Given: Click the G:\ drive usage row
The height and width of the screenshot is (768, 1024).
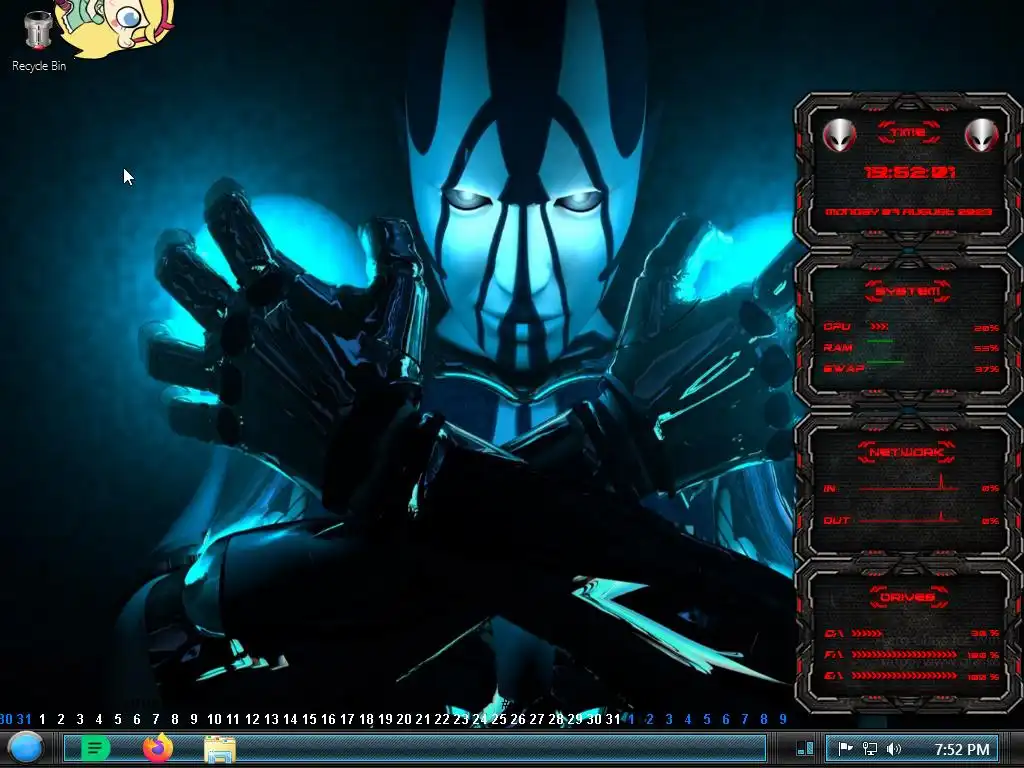Looking at the screenshot, I should (910, 676).
